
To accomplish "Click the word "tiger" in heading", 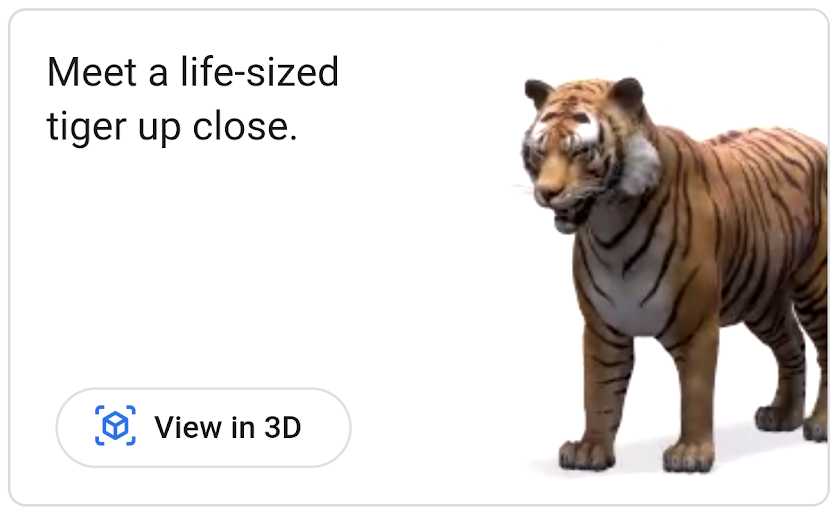I will [x=87, y=128].
